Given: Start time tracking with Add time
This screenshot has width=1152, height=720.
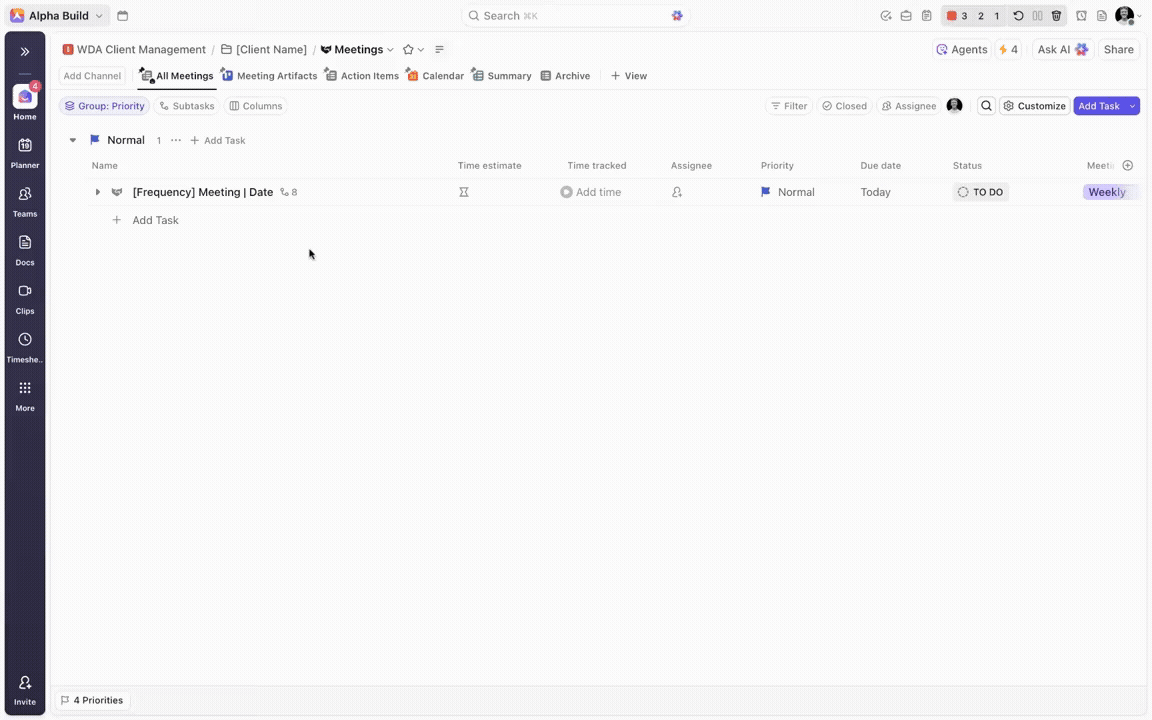Looking at the screenshot, I should click(591, 192).
